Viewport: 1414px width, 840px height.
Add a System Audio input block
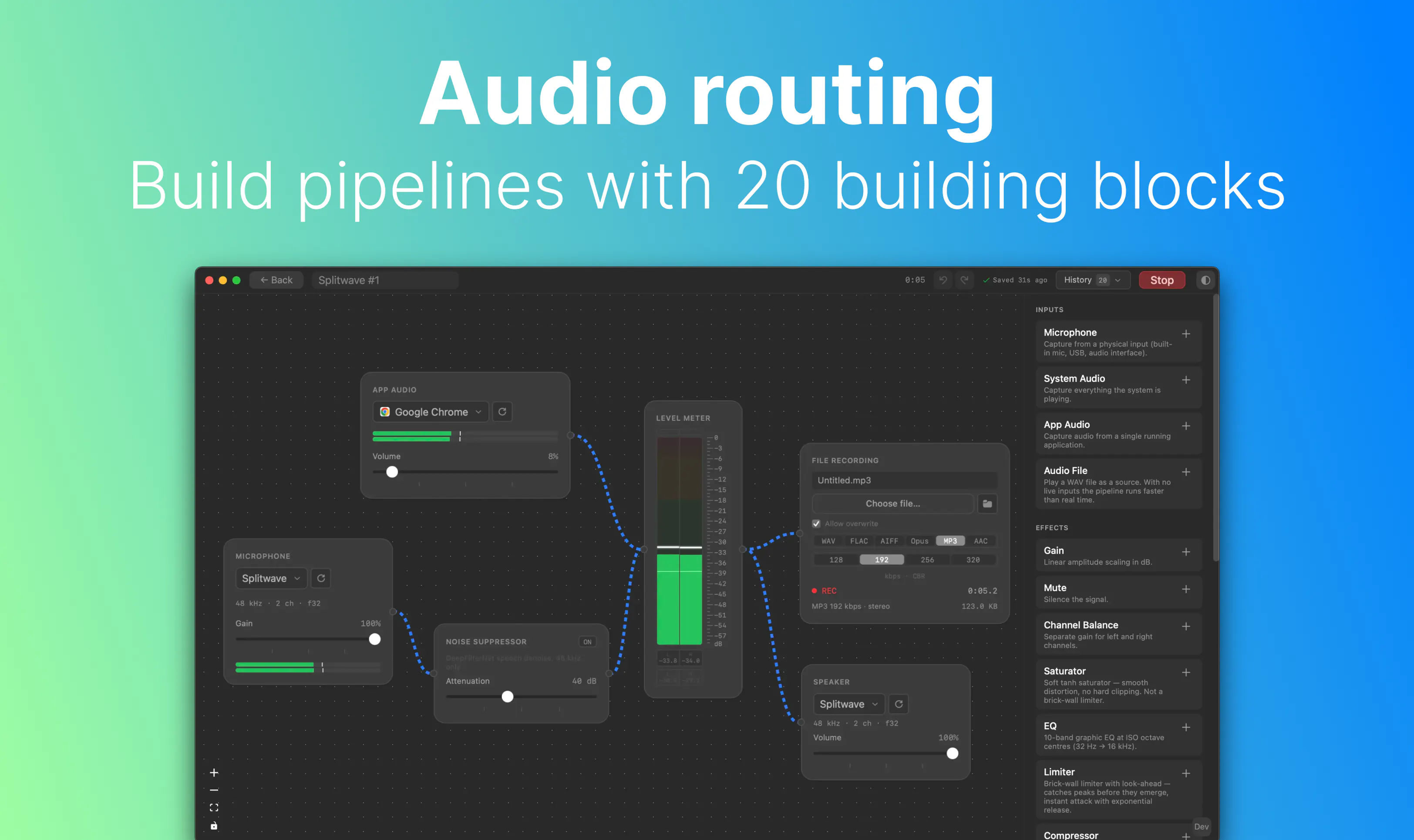coord(1186,380)
